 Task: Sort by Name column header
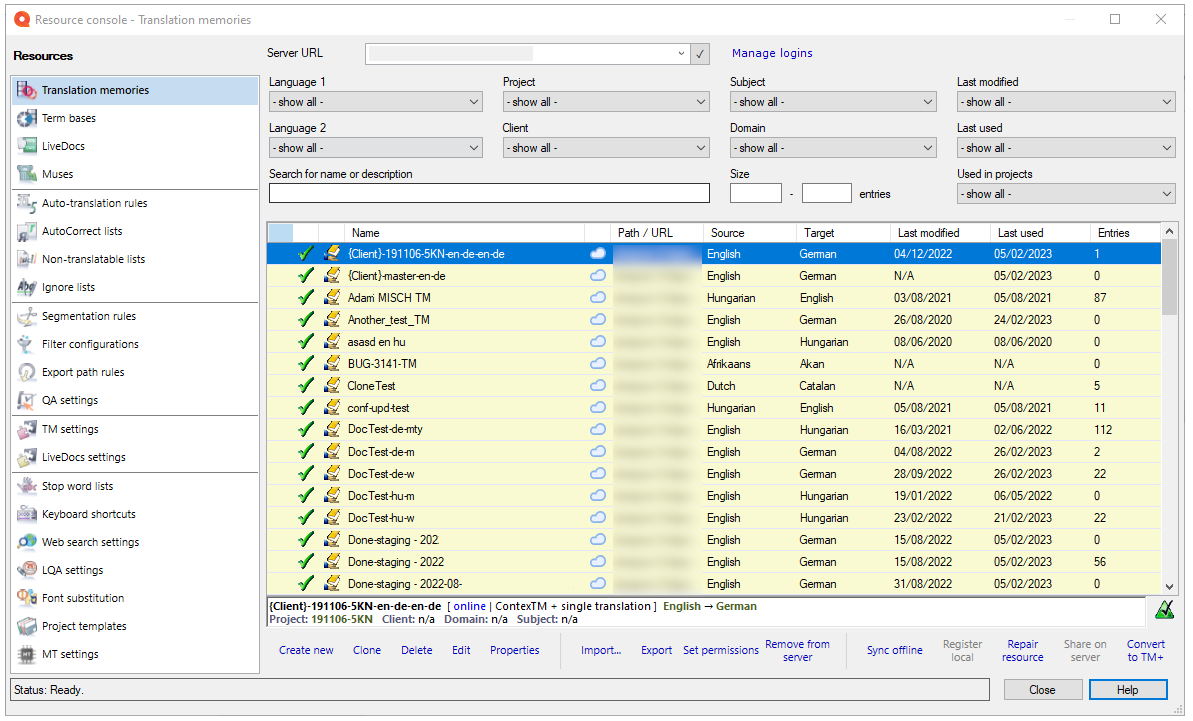(464, 233)
